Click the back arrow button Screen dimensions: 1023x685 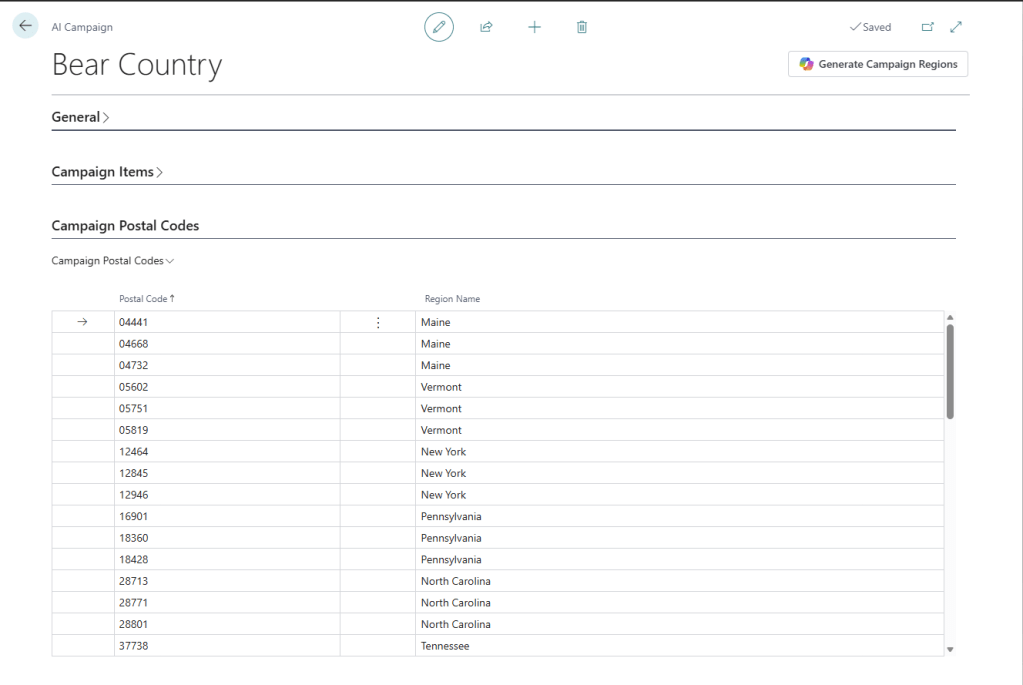pyautogui.click(x=25, y=27)
